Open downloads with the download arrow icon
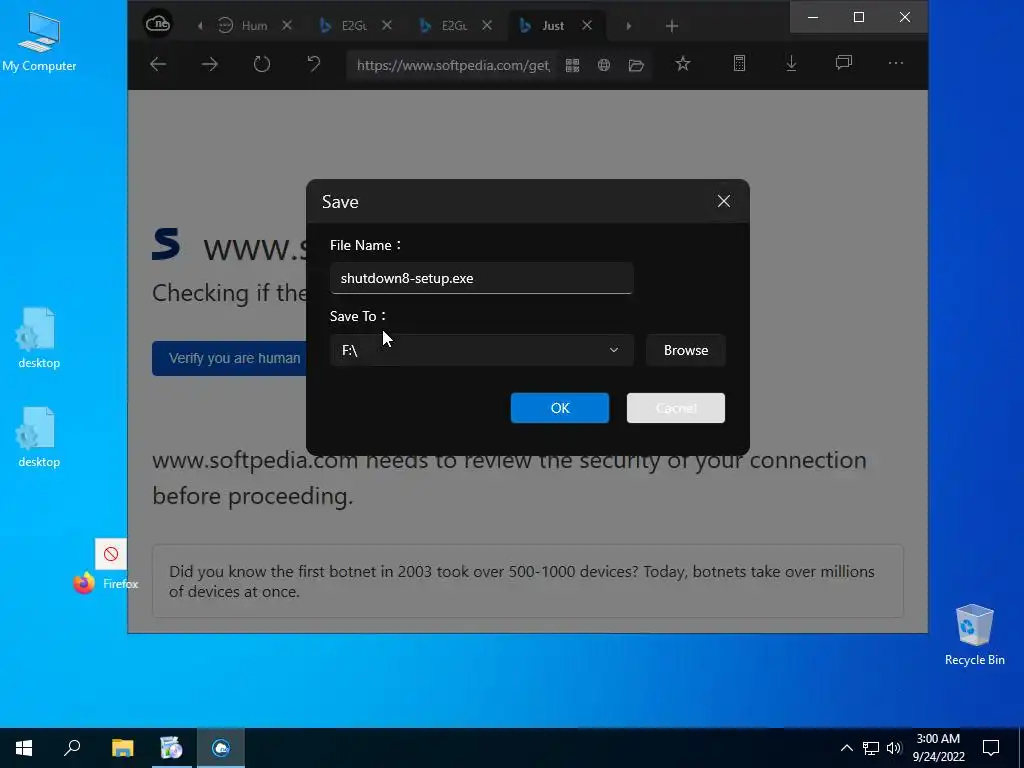This screenshot has height=768, width=1024. point(792,63)
